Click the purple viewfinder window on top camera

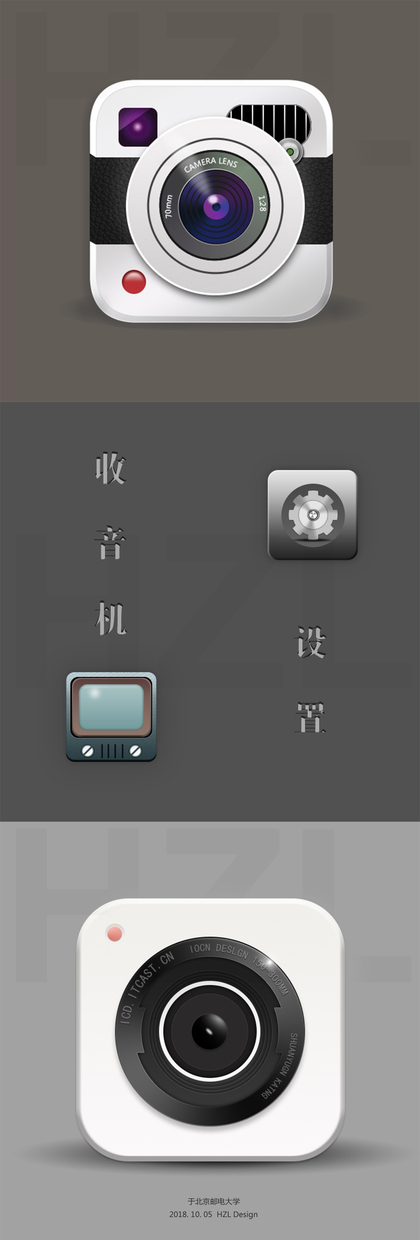coord(138,124)
